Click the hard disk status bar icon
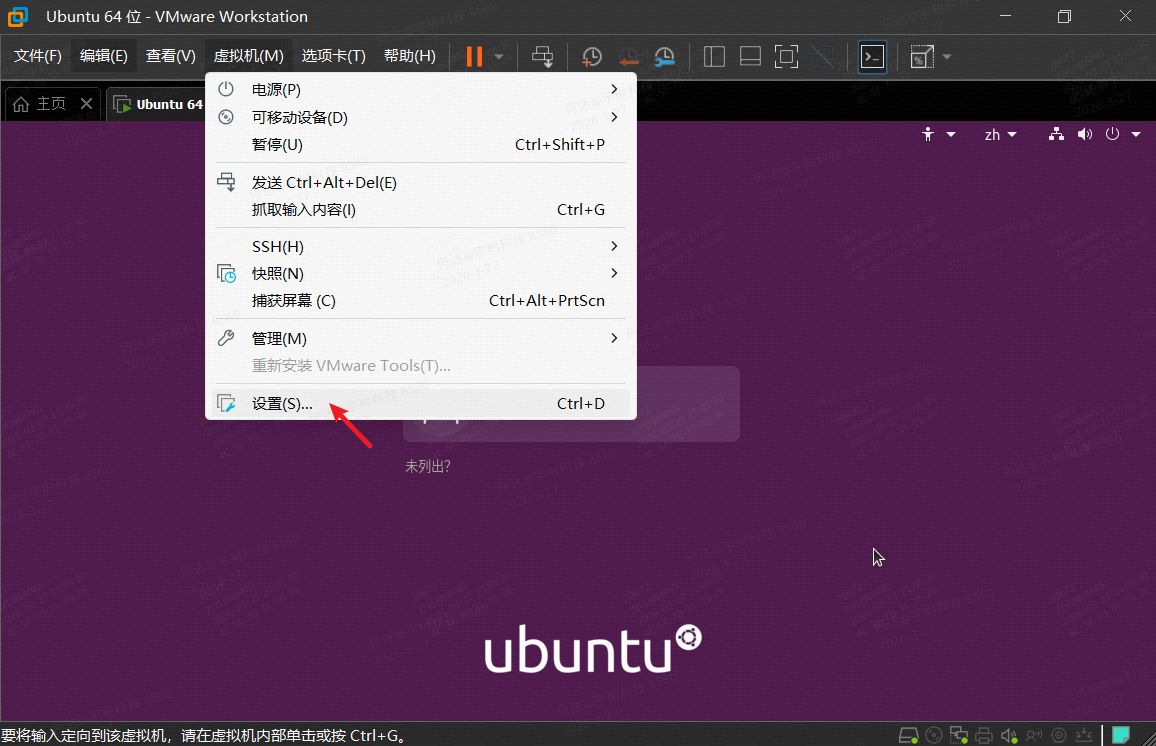This screenshot has width=1156, height=746. 909,735
